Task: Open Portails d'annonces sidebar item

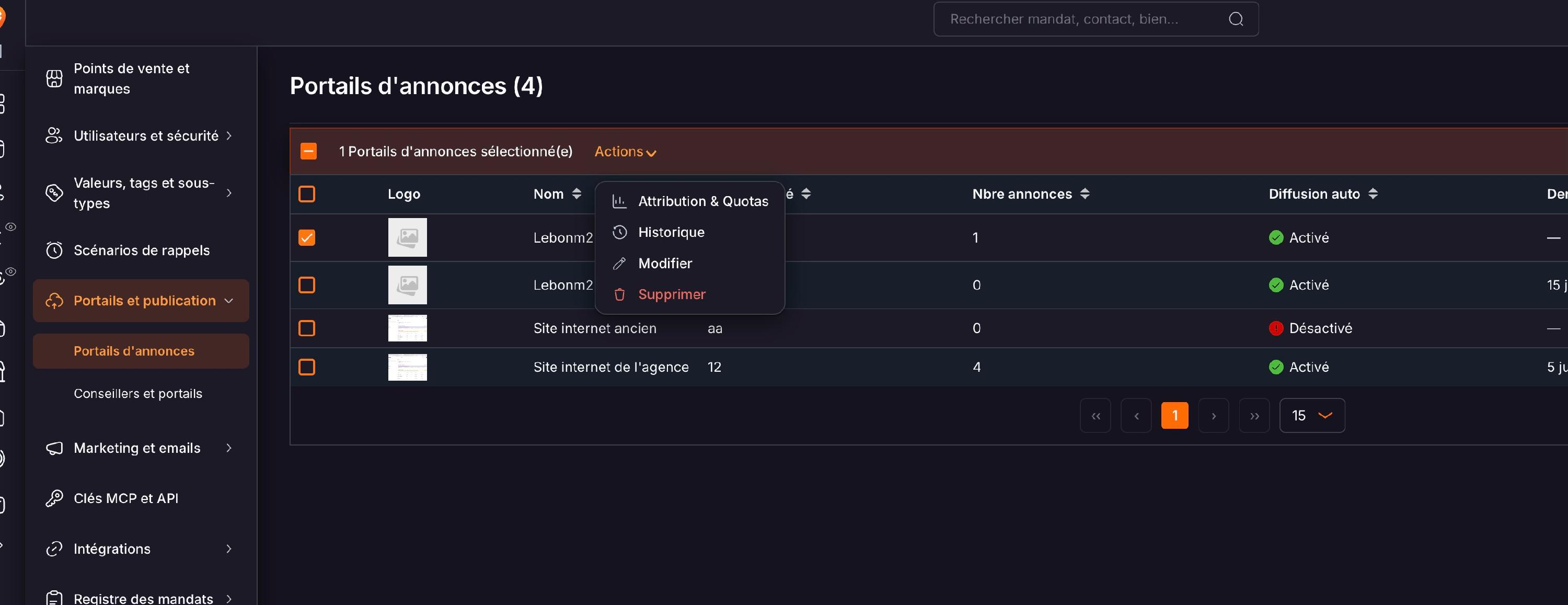Action: point(141,351)
